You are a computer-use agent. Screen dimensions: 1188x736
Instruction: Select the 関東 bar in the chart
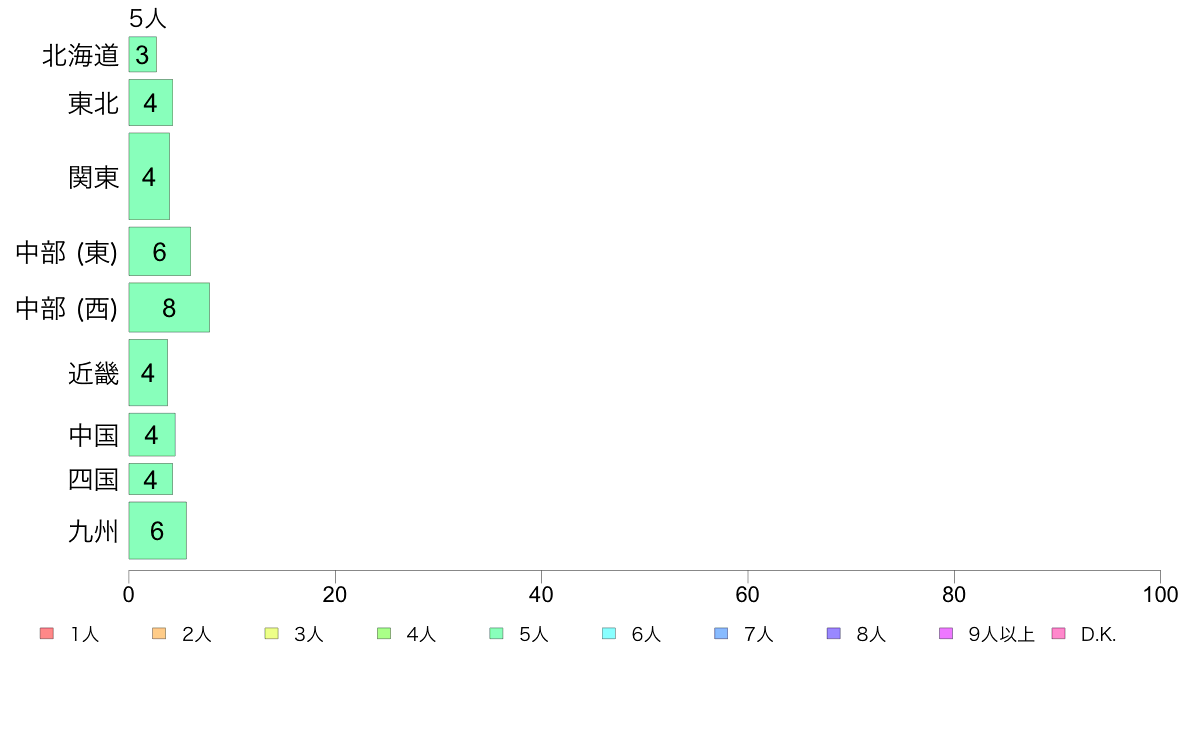tap(149, 177)
